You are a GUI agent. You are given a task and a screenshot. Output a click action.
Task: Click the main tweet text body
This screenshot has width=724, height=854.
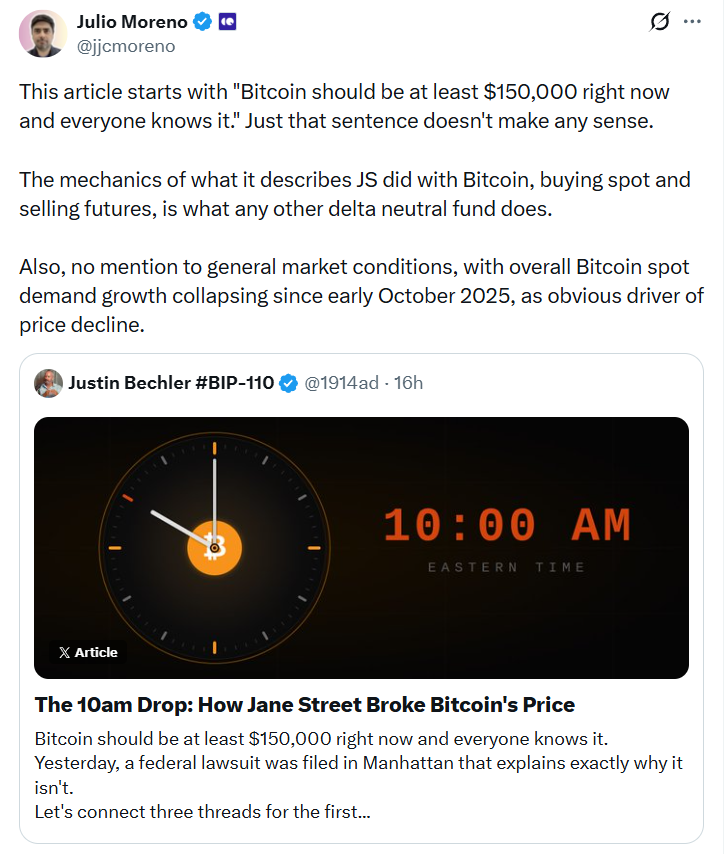coord(360,200)
